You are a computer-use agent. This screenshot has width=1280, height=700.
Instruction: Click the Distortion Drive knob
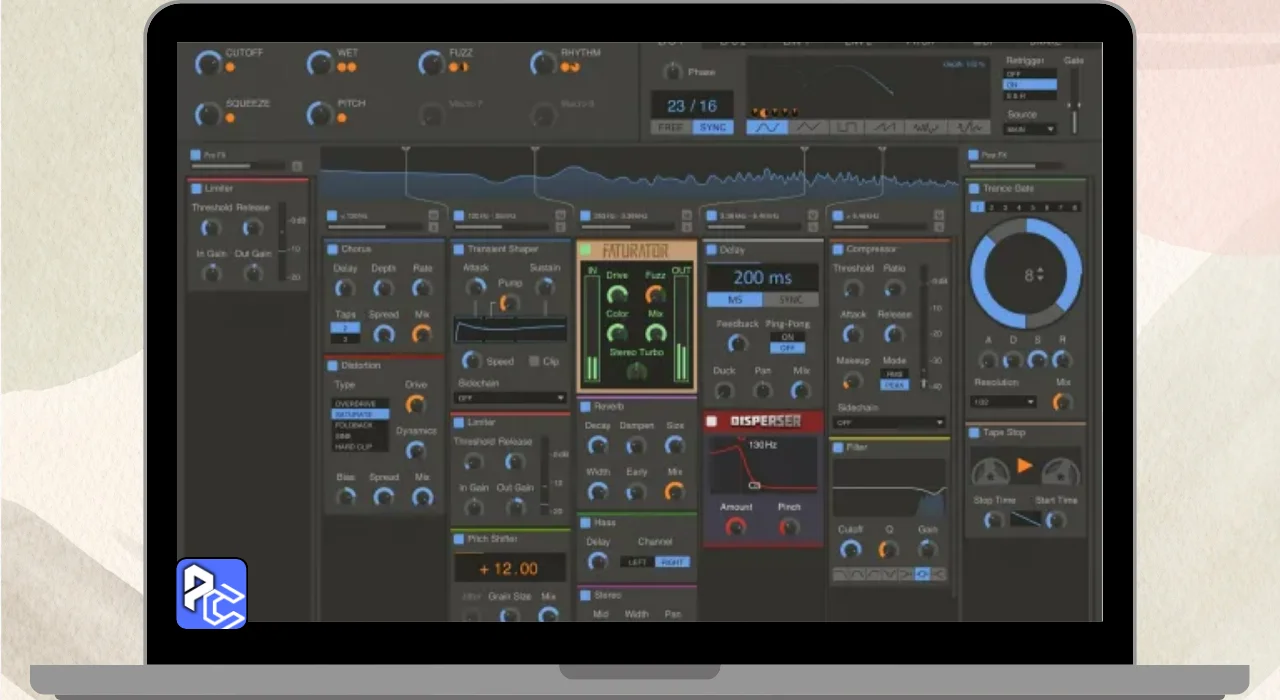[415, 404]
